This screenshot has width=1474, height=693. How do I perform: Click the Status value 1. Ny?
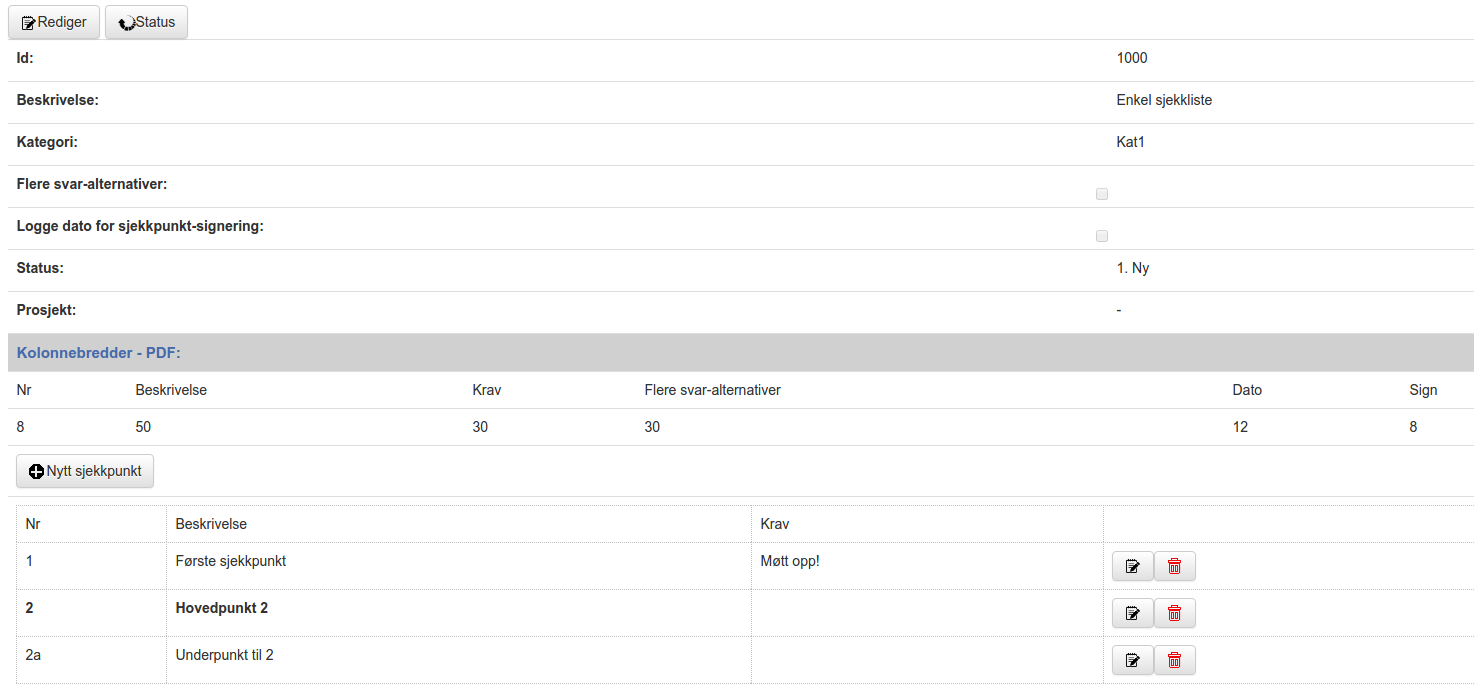tap(1133, 268)
